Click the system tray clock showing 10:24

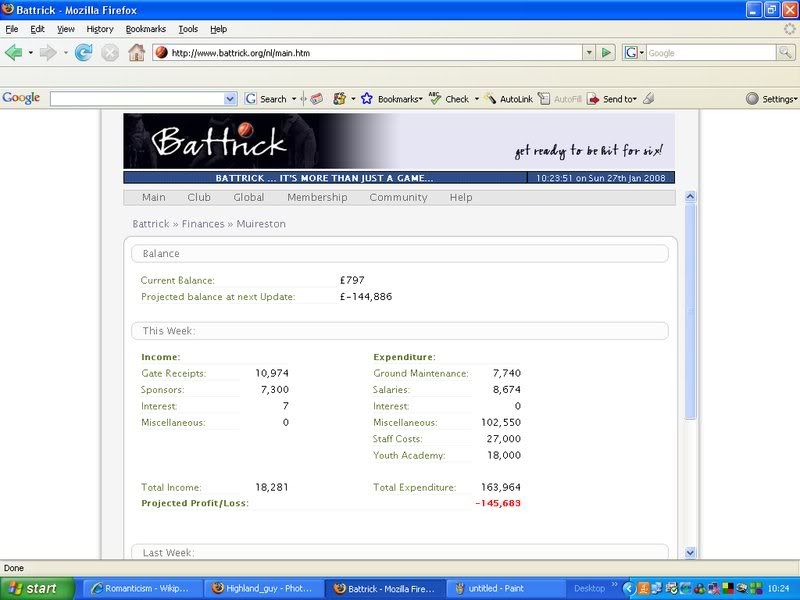(779, 588)
